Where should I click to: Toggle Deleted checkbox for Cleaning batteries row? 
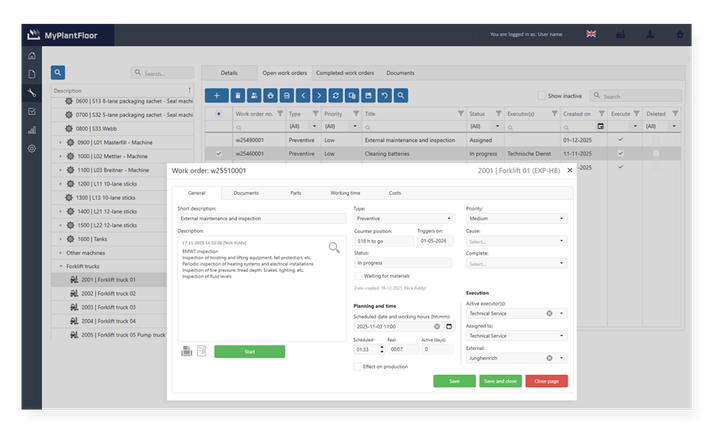pos(656,153)
